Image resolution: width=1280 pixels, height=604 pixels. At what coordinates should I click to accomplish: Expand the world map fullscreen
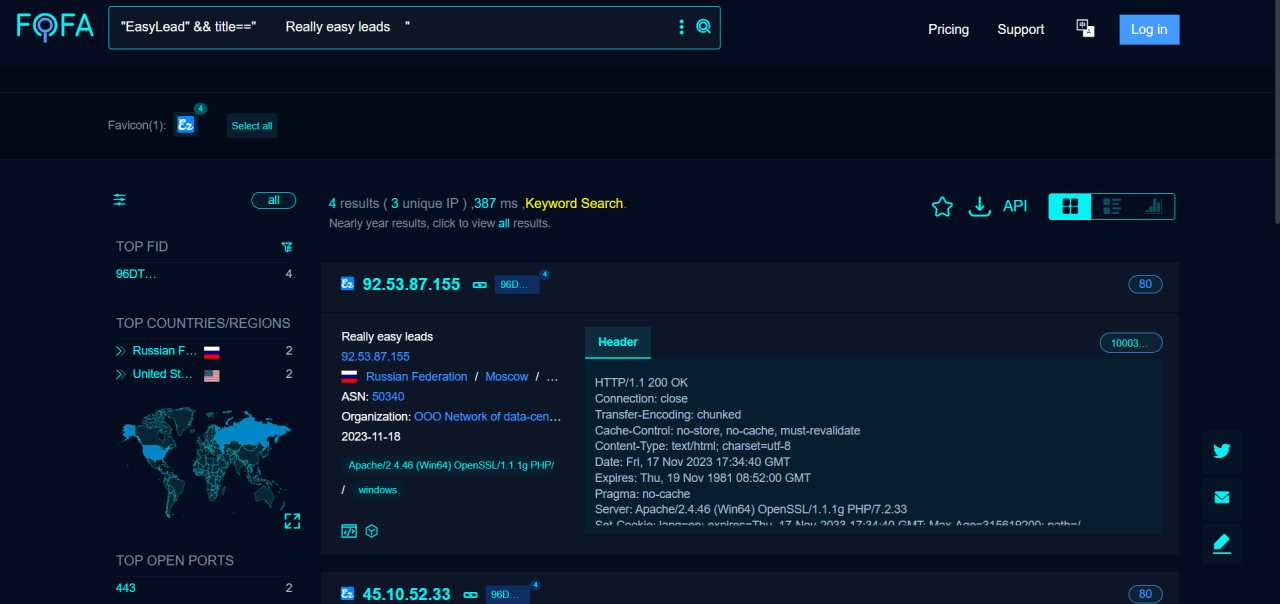292,521
